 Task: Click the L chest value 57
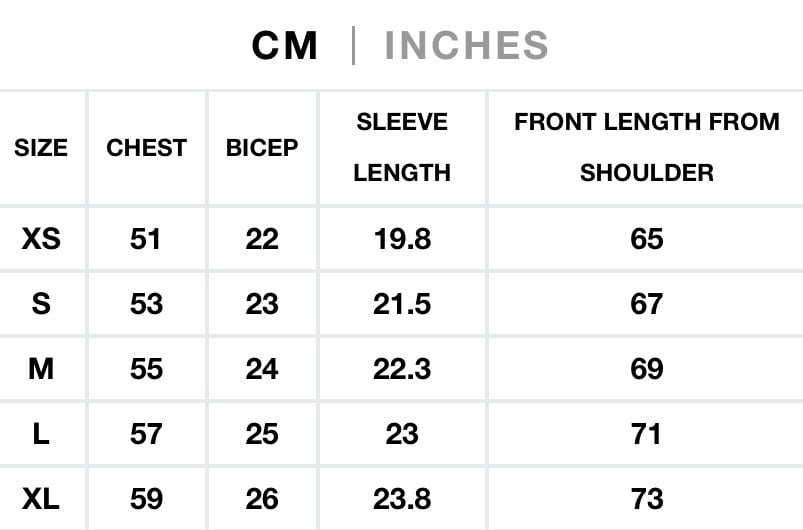pyautogui.click(x=146, y=434)
